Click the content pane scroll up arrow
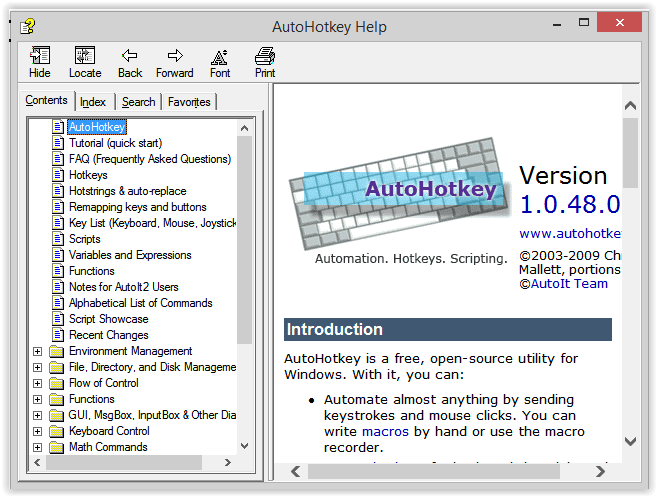Viewport: 657px width, 497px height. [631, 106]
